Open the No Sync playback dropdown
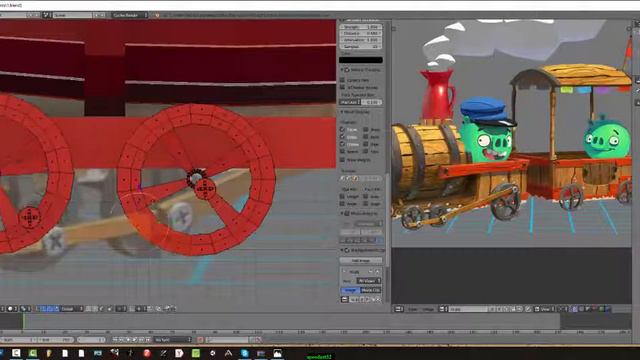The width and height of the screenshot is (640, 360). 173,340
